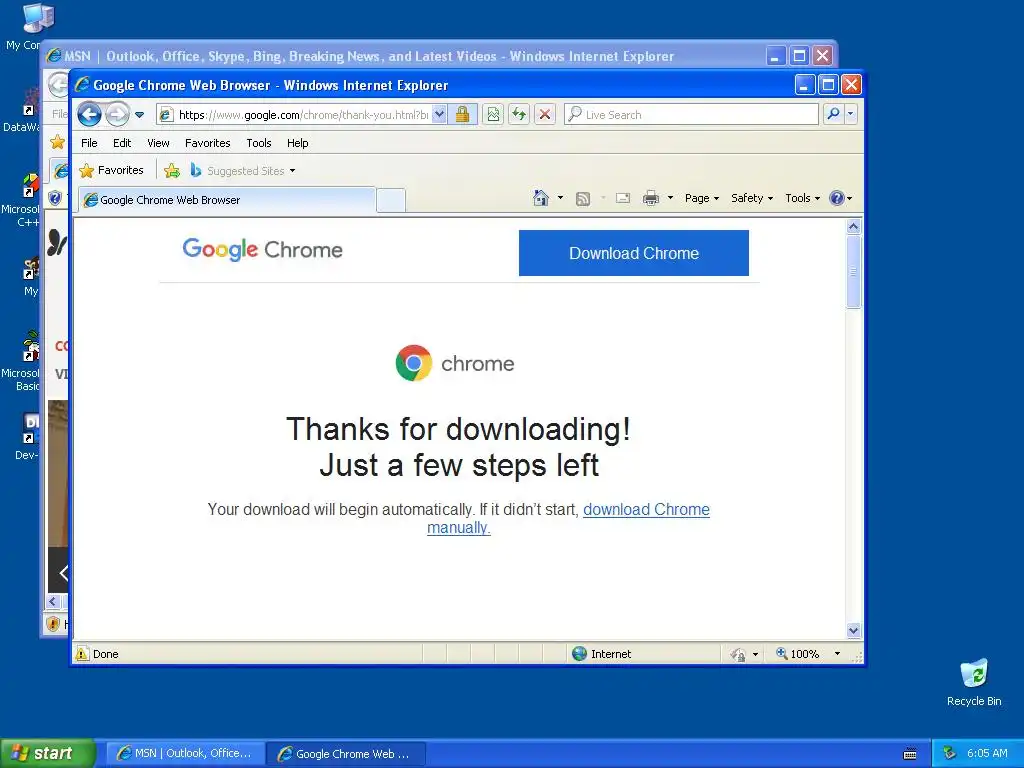Image resolution: width=1024 pixels, height=768 pixels.
Task: Open the Tools command bar menu
Action: (x=802, y=198)
